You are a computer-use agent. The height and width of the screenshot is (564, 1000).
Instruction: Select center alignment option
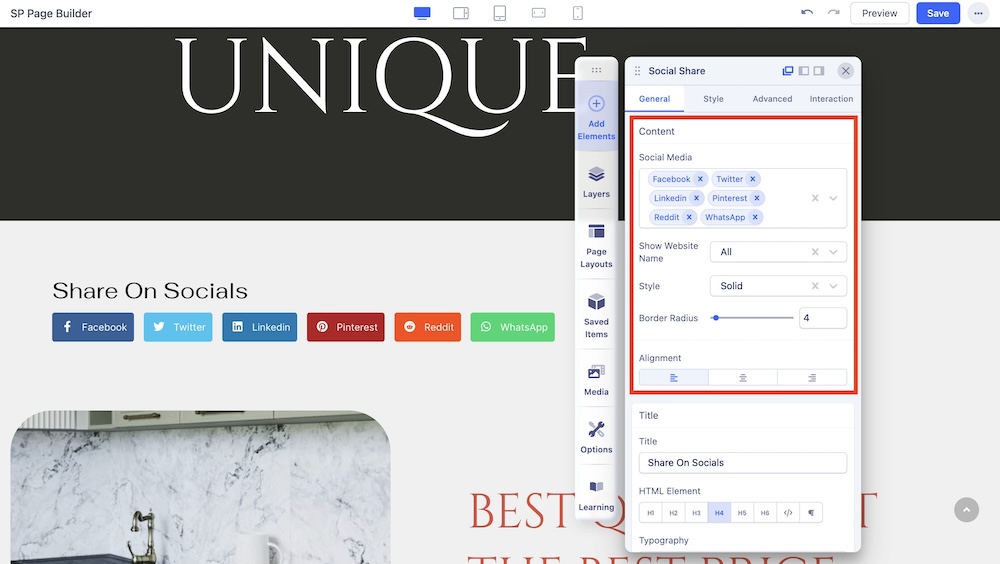743,378
